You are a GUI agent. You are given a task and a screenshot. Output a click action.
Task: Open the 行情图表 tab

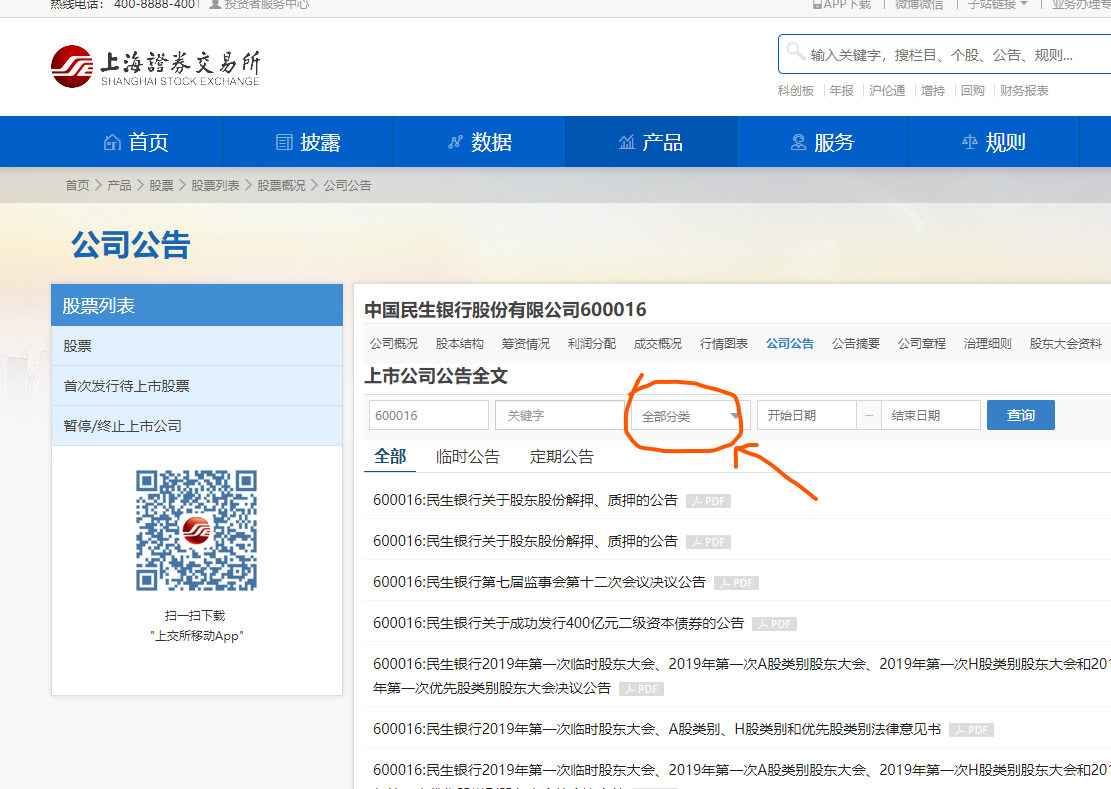pyautogui.click(x=723, y=344)
